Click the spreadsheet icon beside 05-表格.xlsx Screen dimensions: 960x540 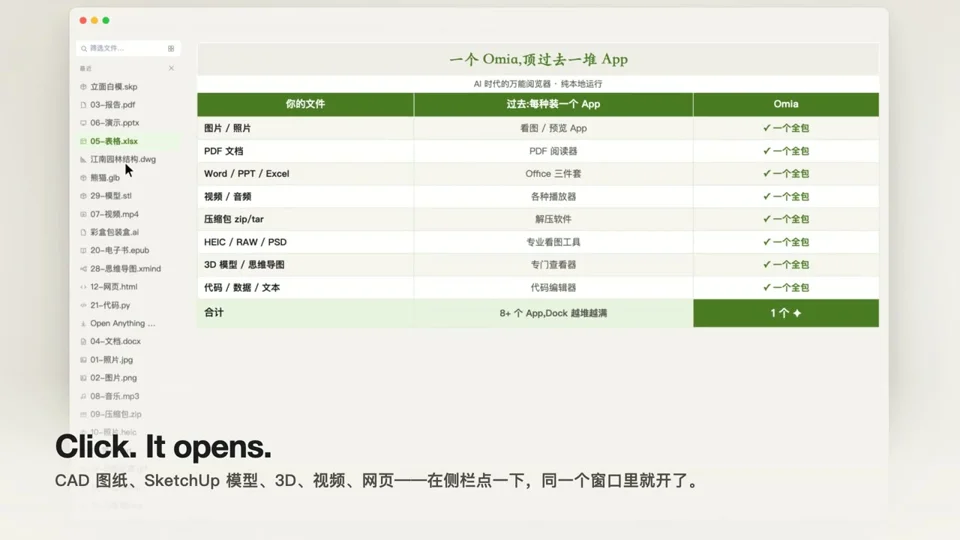[83, 141]
